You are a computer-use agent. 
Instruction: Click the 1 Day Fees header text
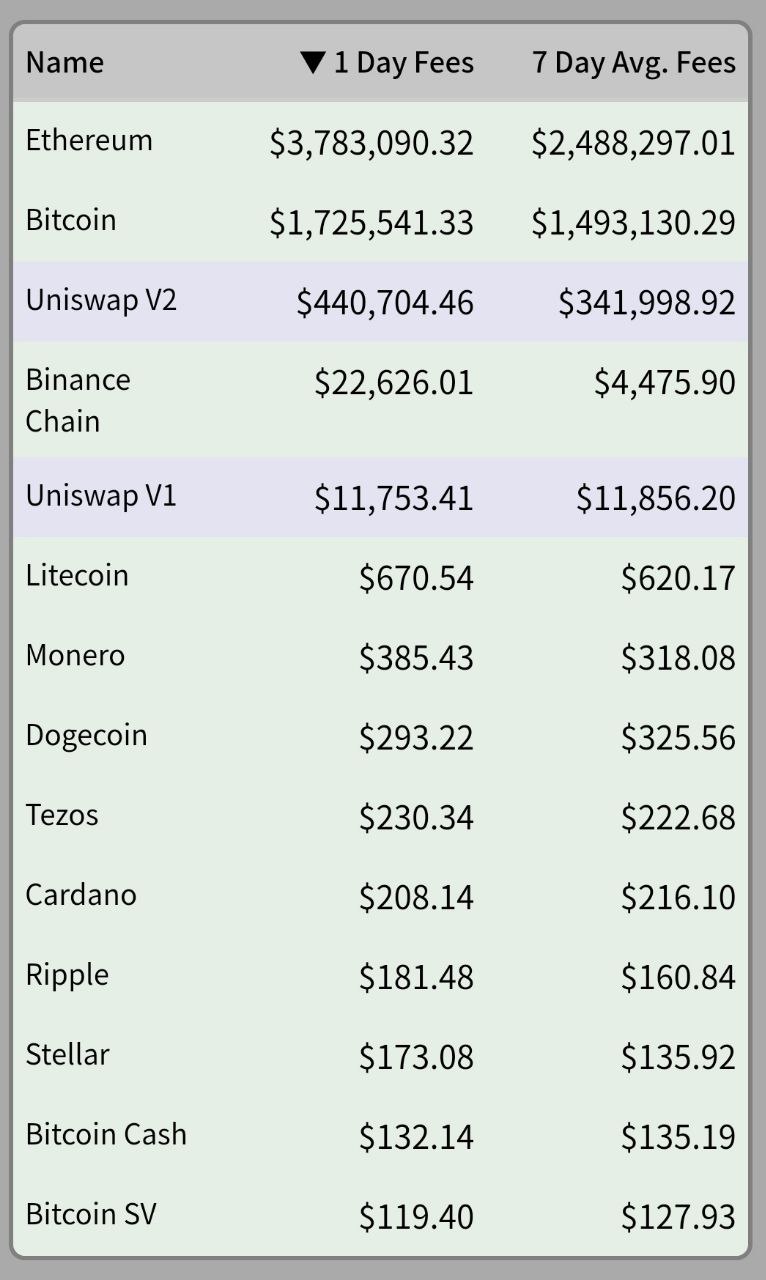(x=403, y=63)
